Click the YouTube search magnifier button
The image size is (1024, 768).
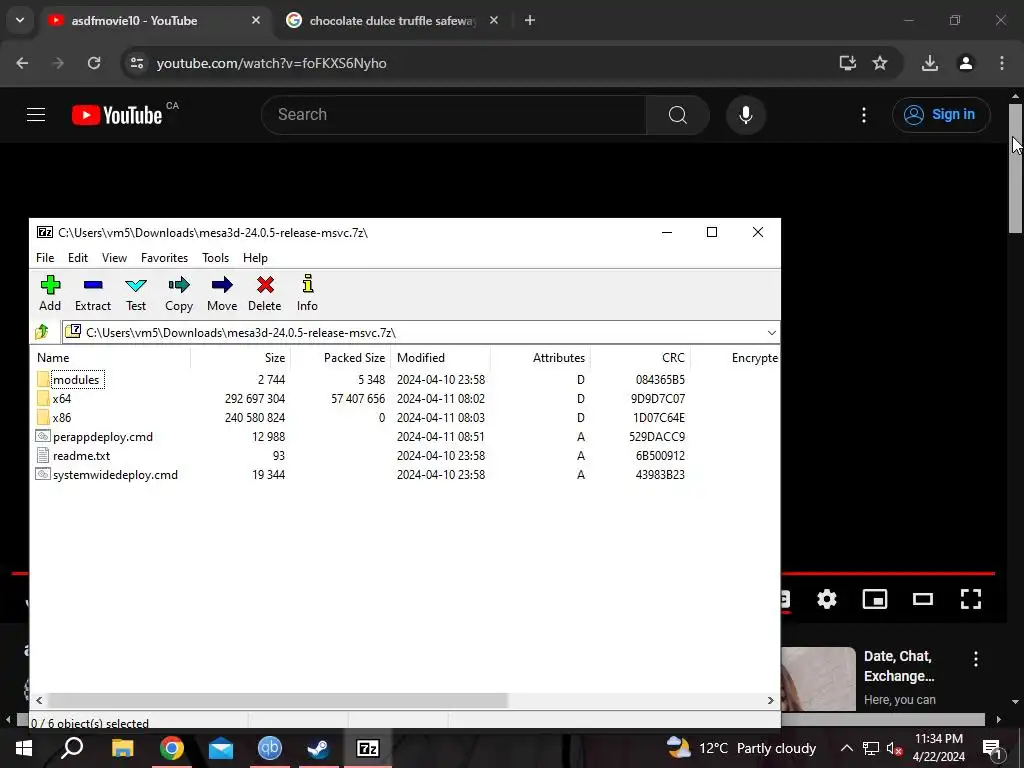[678, 115]
